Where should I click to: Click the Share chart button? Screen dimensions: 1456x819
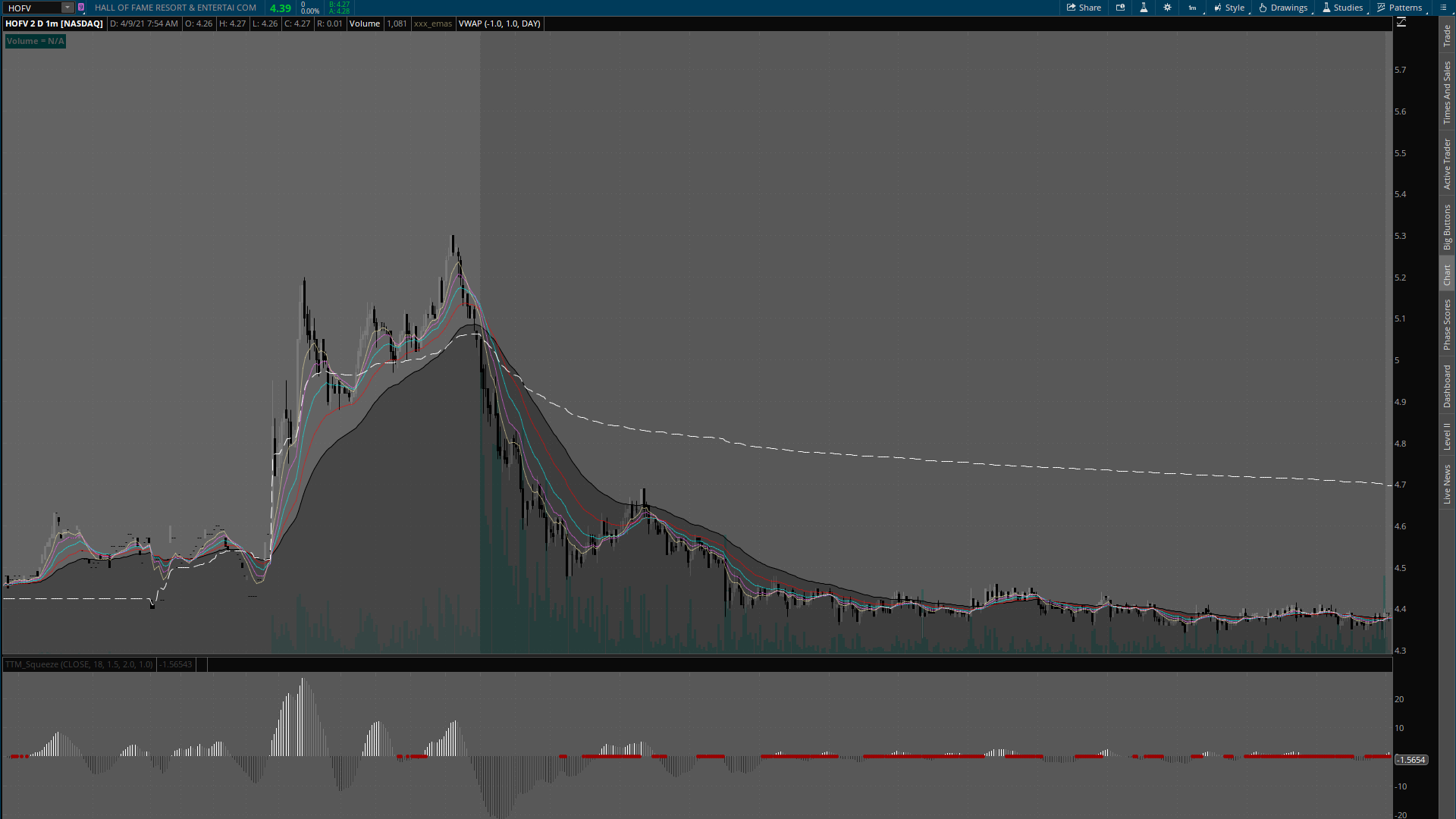point(1084,8)
